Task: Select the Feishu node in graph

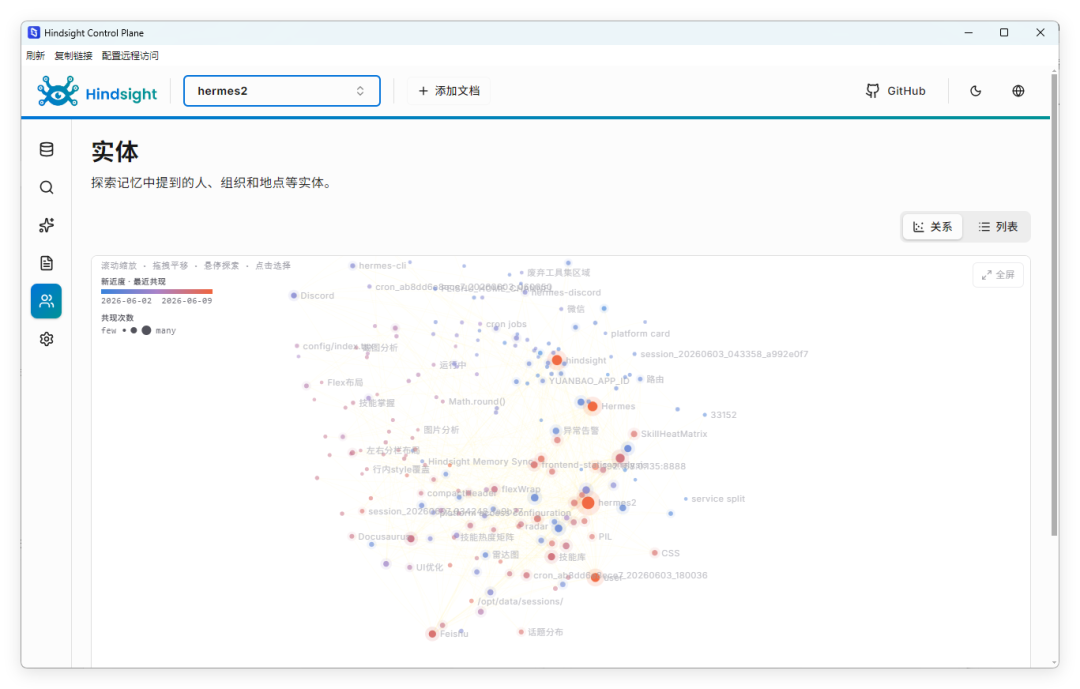Action: tap(432, 634)
